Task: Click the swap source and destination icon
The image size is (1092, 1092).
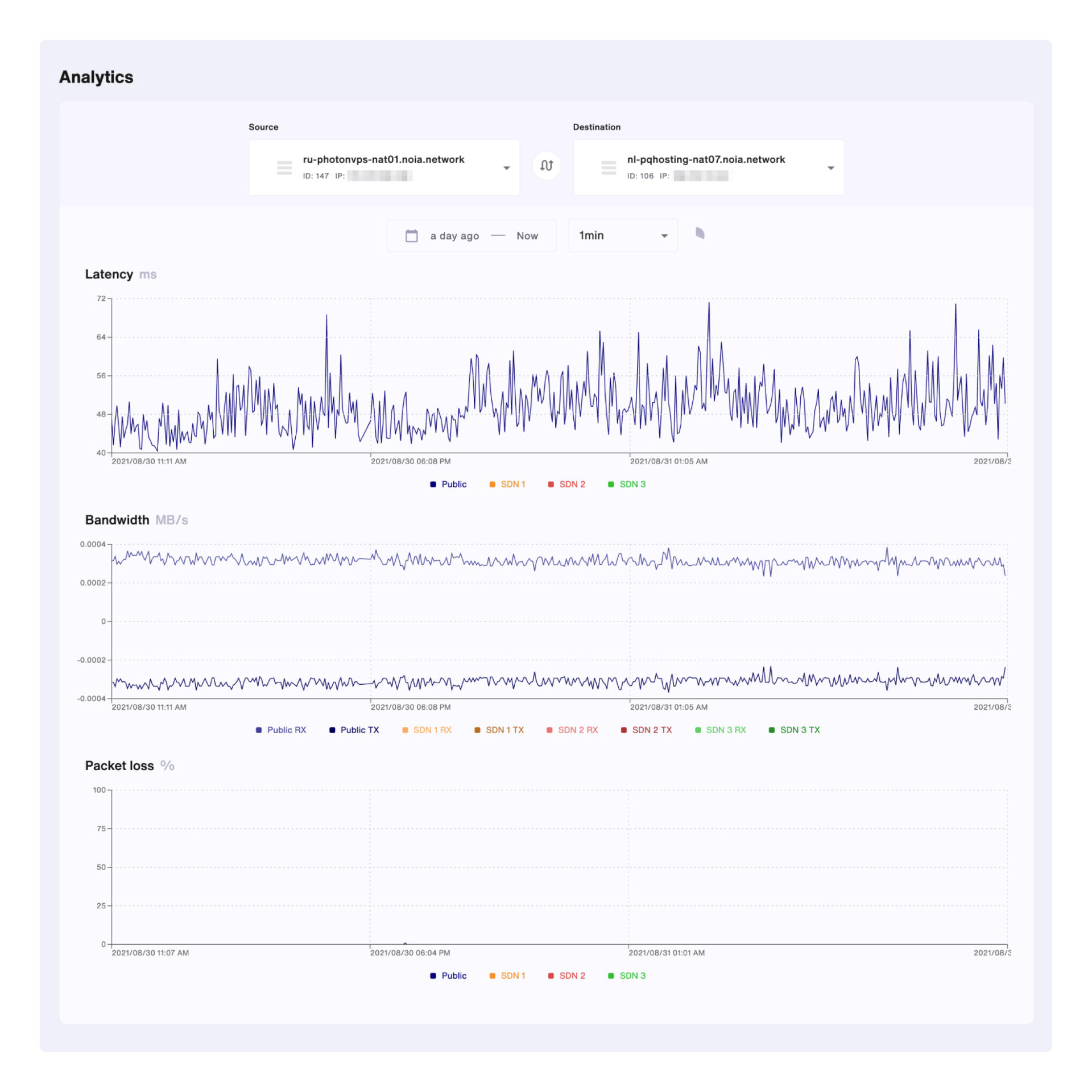Action: pos(546,166)
